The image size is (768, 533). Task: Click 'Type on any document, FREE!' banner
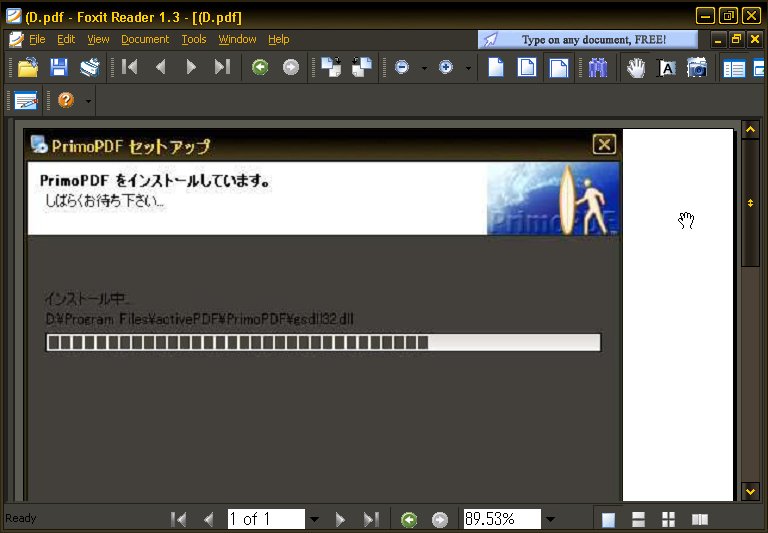(x=588, y=40)
